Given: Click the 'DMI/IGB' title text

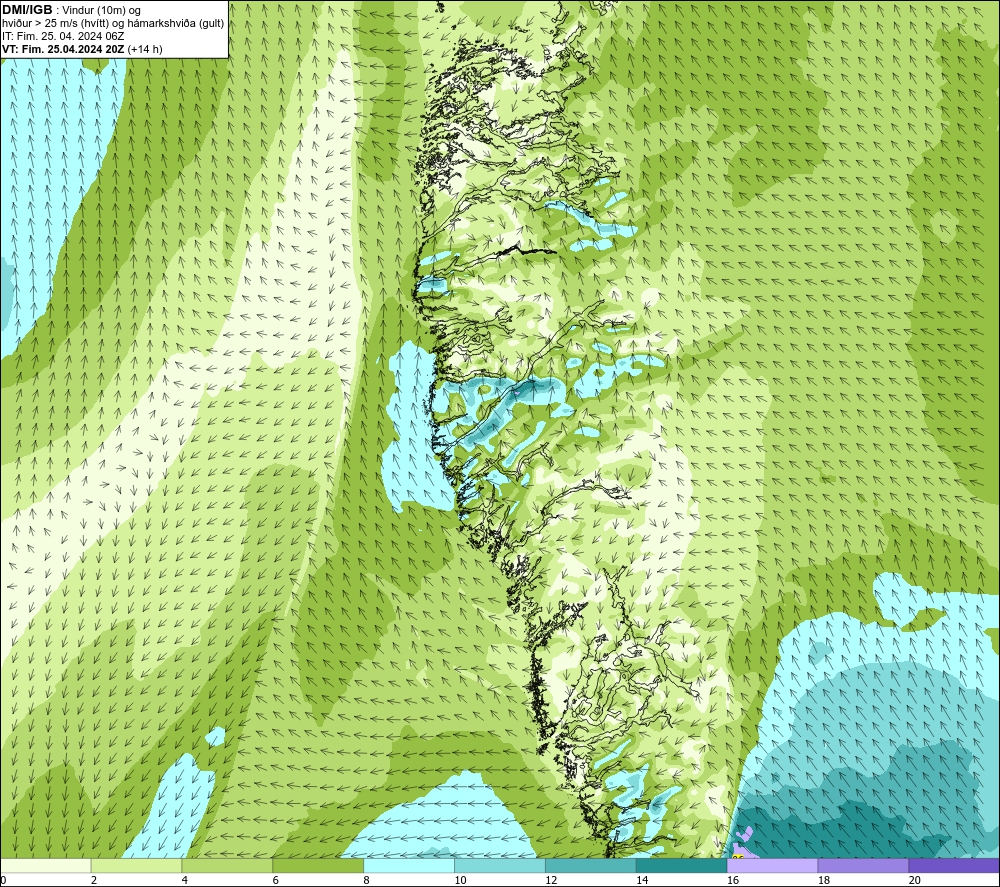Looking at the screenshot, I should 28,10.
